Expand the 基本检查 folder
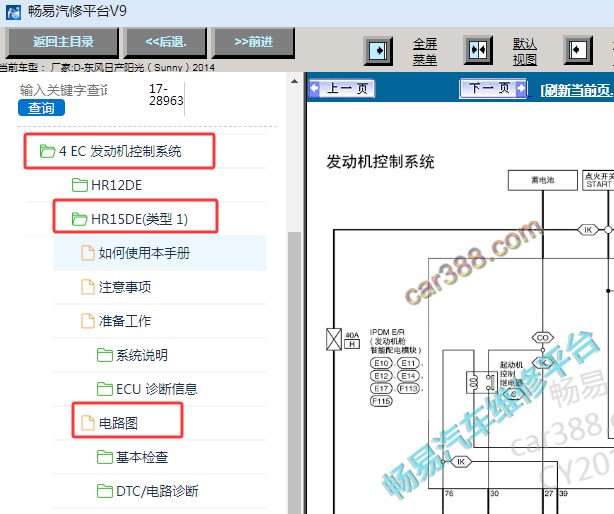Image resolution: width=614 pixels, height=514 pixels. tap(142, 457)
